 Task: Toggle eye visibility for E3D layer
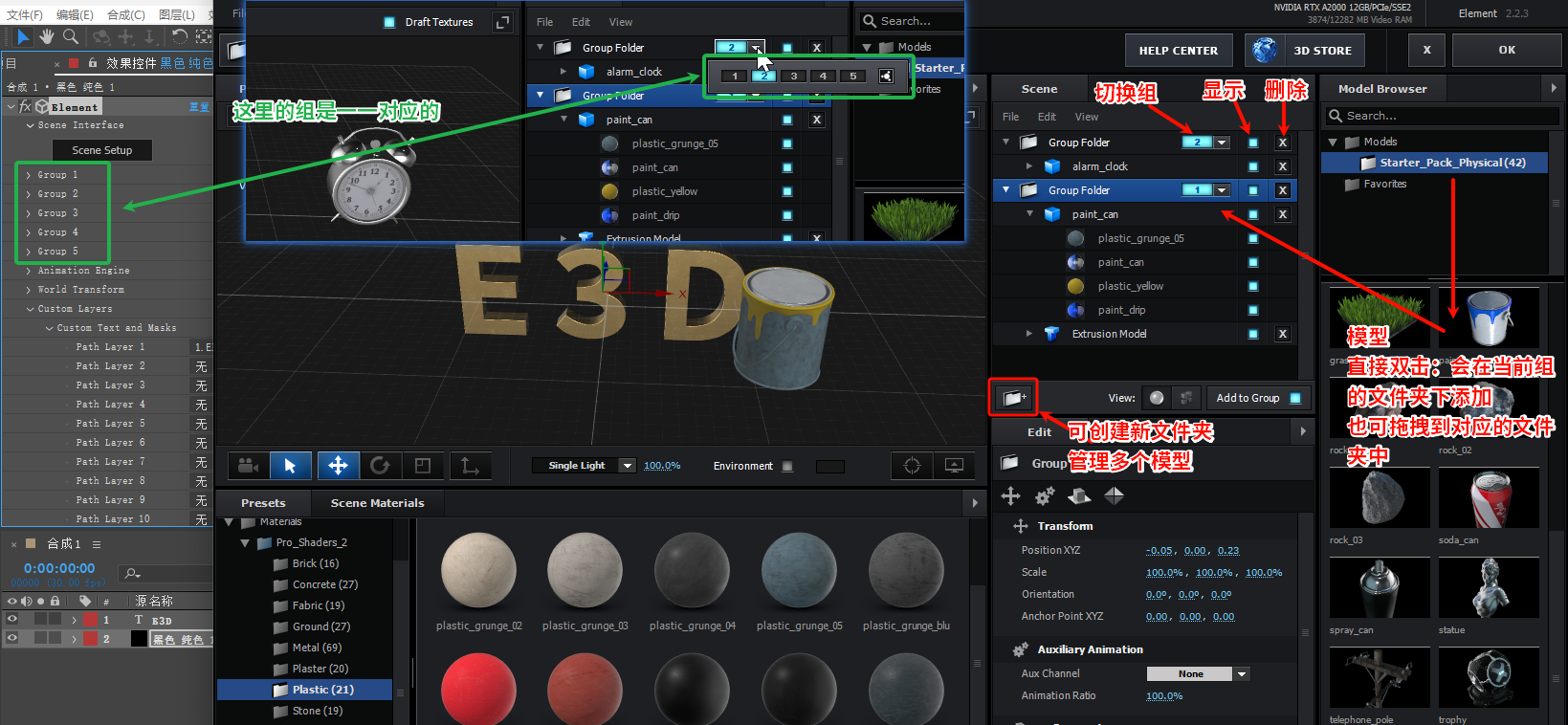coord(12,620)
